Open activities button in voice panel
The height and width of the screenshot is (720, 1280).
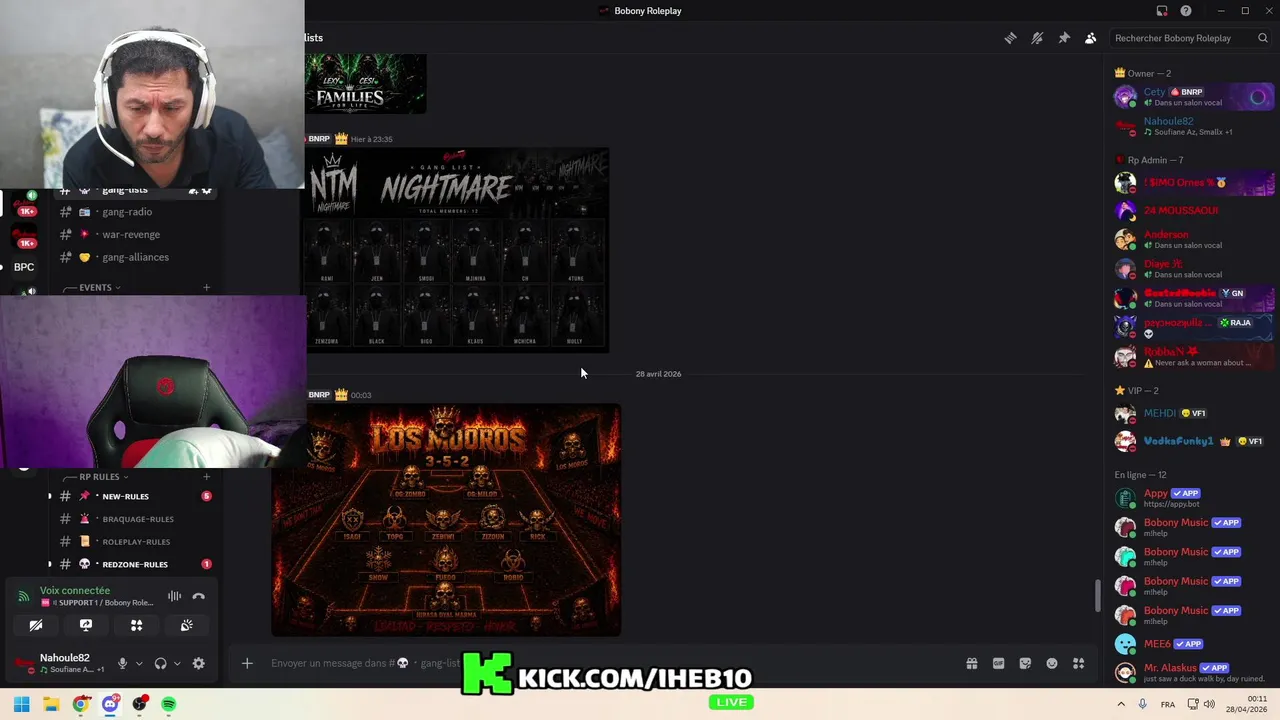tap(137, 625)
